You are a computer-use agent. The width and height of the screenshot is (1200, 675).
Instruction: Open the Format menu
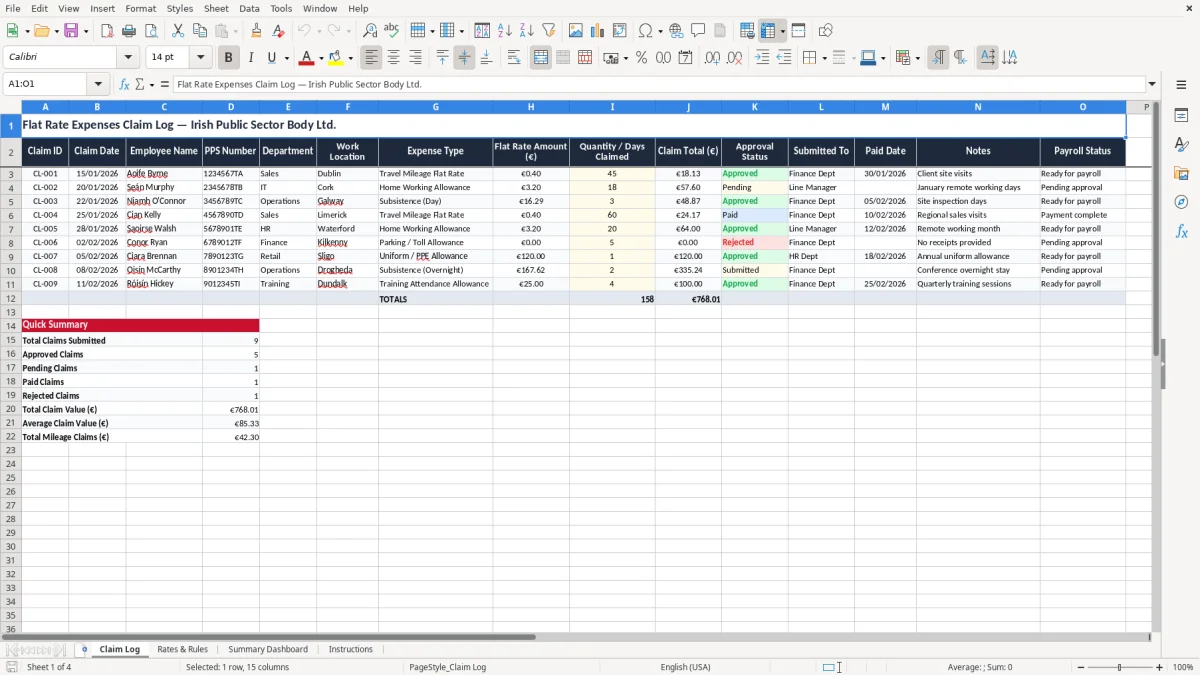pos(141,8)
